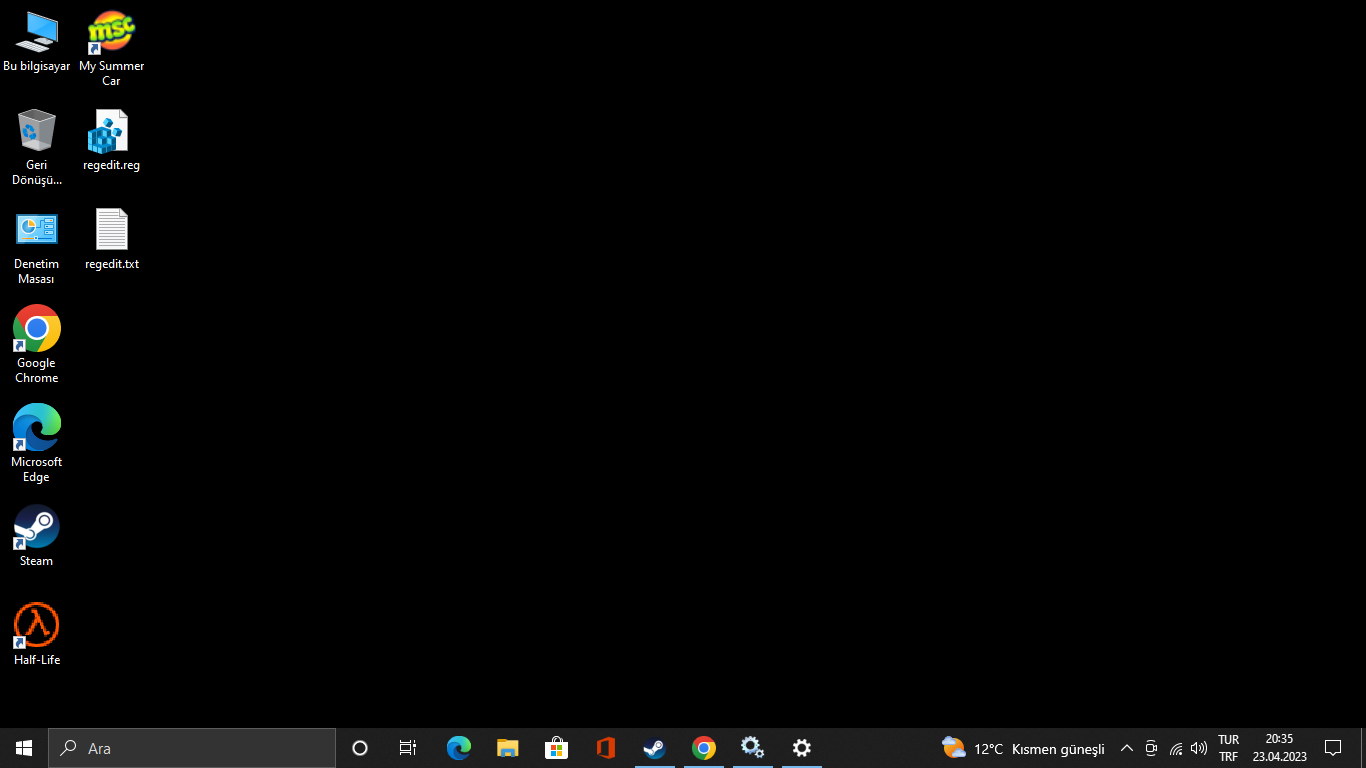The height and width of the screenshot is (768, 1366).
Task: Open Microsoft Store from the taskbar
Action: point(556,748)
